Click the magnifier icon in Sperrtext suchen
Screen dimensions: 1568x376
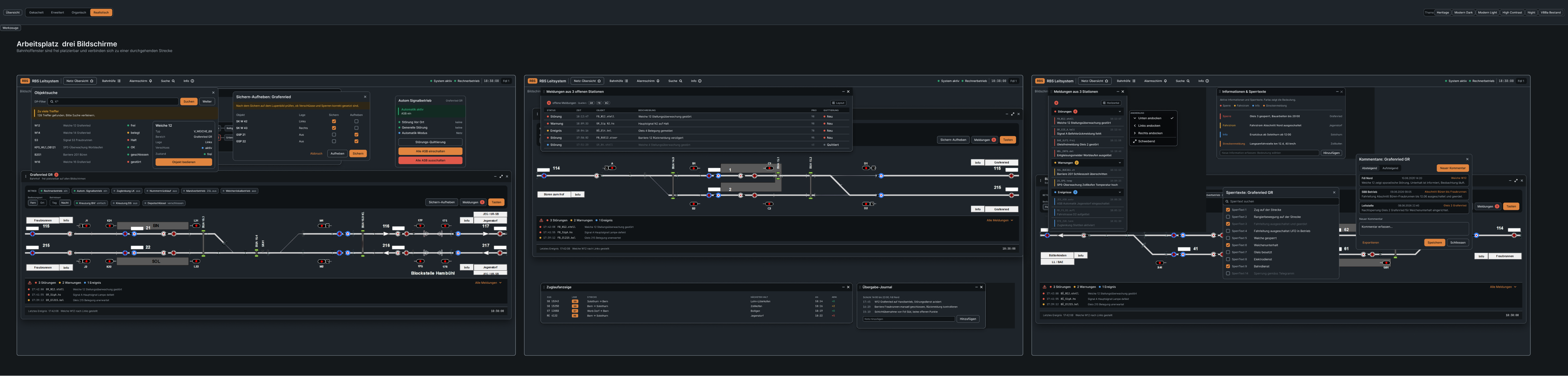(x=1228, y=201)
